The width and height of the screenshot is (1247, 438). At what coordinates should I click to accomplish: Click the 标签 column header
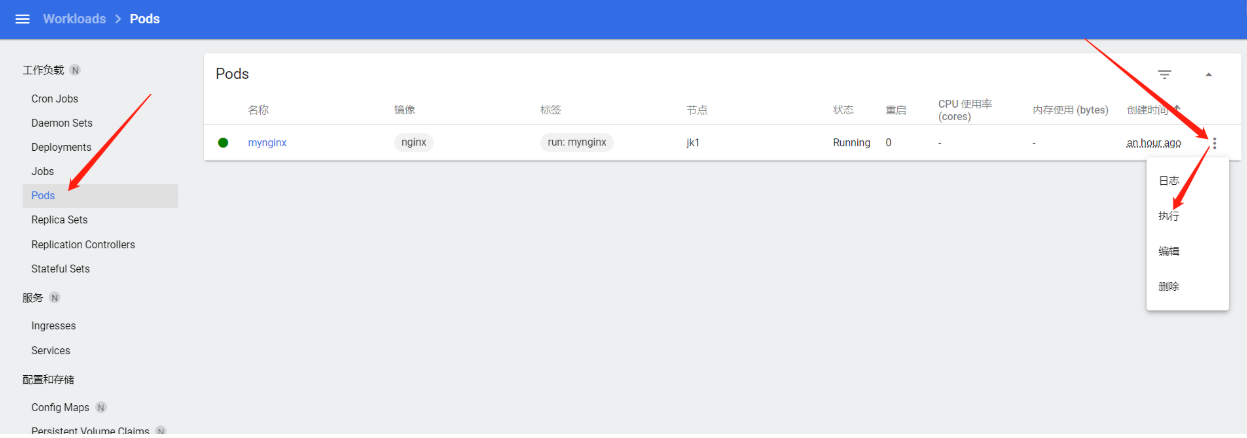[x=550, y=109]
